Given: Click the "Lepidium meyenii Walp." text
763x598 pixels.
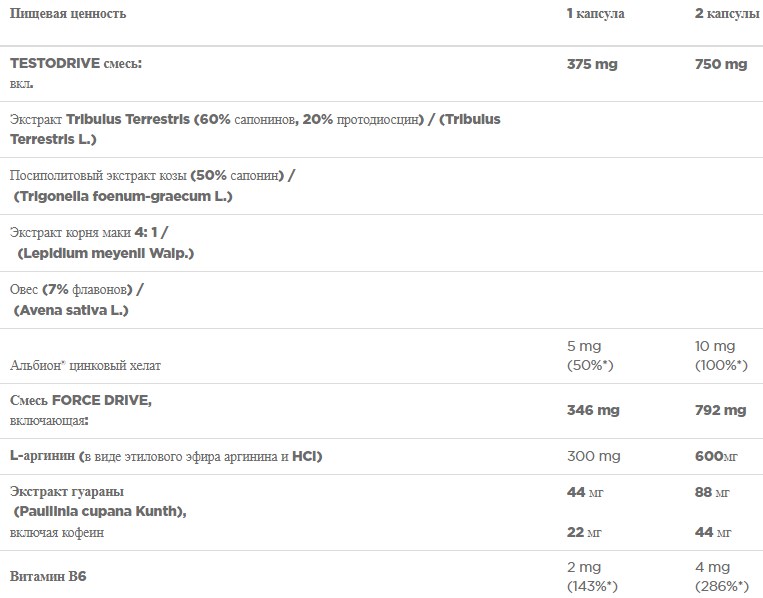Looking at the screenshot, I should click(x=106, y=253).
